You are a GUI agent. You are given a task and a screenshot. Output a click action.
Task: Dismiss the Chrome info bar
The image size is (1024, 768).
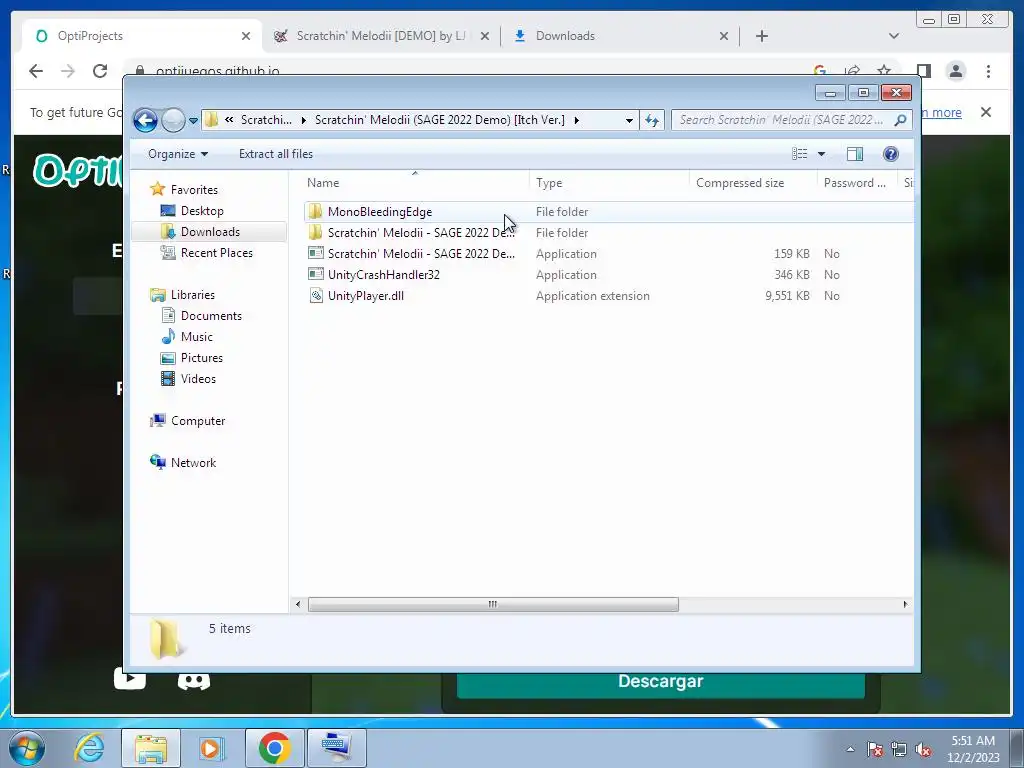(x=986, y=112)
